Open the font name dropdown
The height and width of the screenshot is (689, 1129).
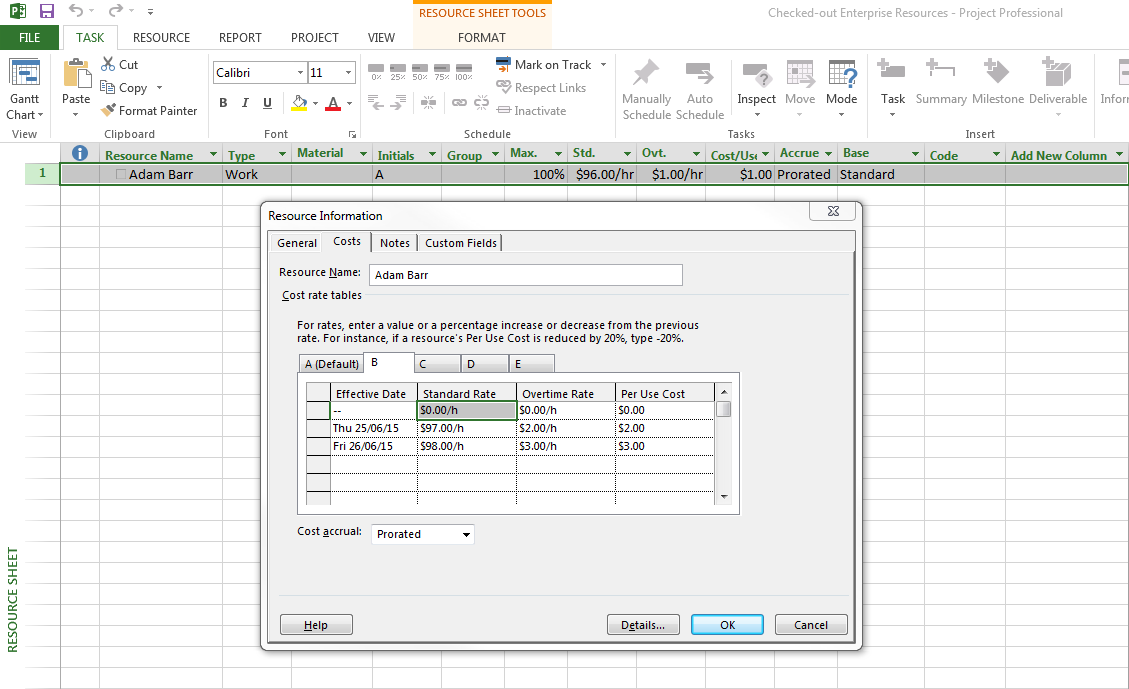pyautogui.click(x=300, y=73)
